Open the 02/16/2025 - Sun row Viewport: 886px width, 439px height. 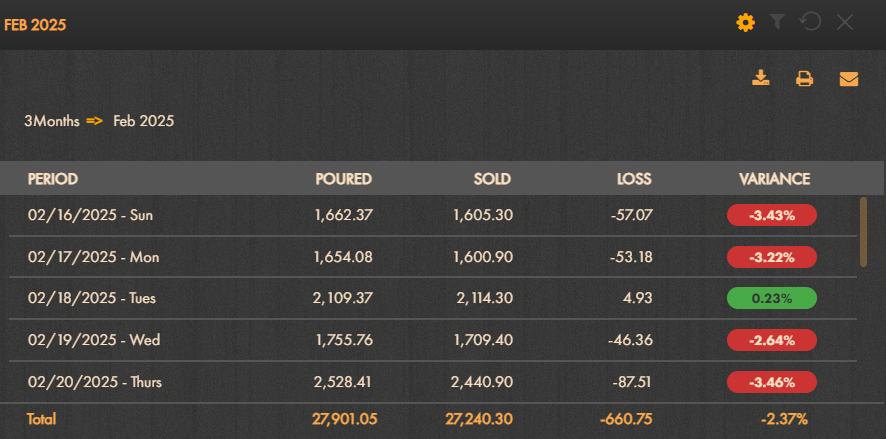click(428, 215)
